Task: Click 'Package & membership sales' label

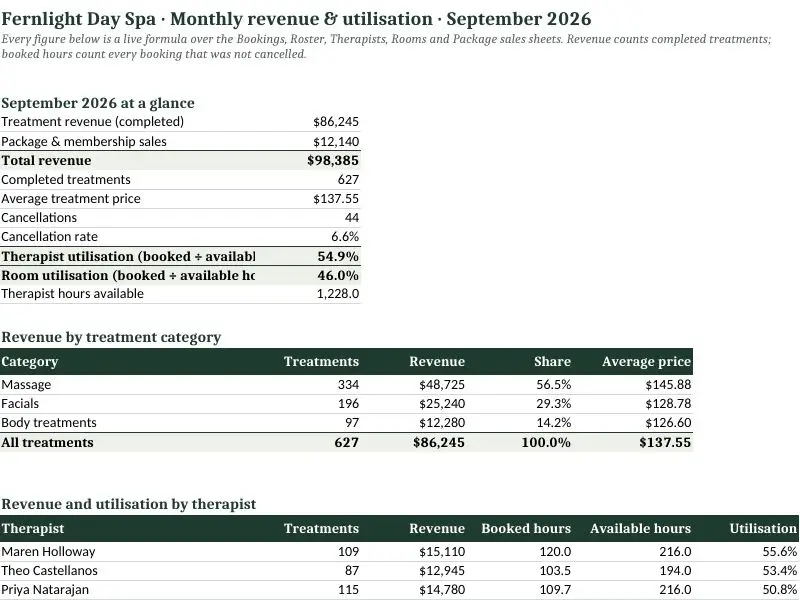Action: point(84,141)
